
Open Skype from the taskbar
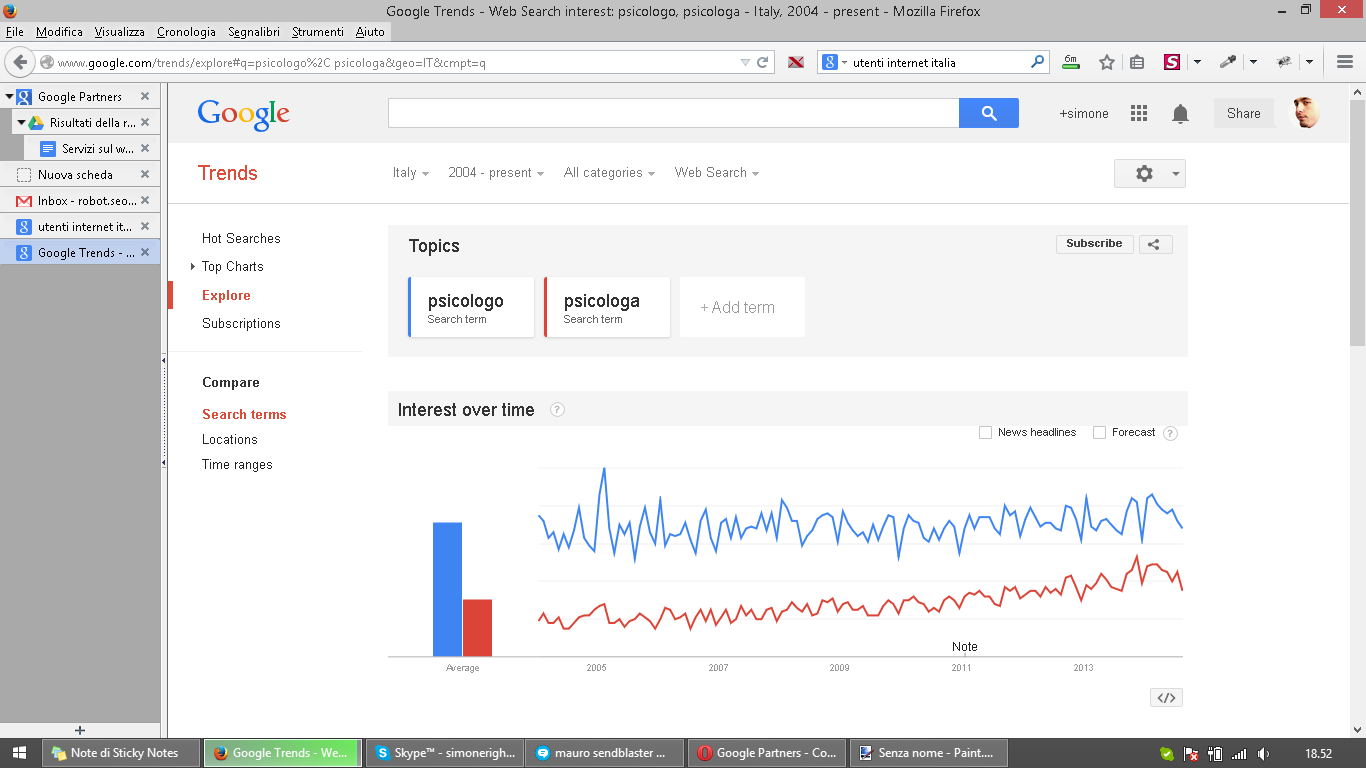pos(443,753)
